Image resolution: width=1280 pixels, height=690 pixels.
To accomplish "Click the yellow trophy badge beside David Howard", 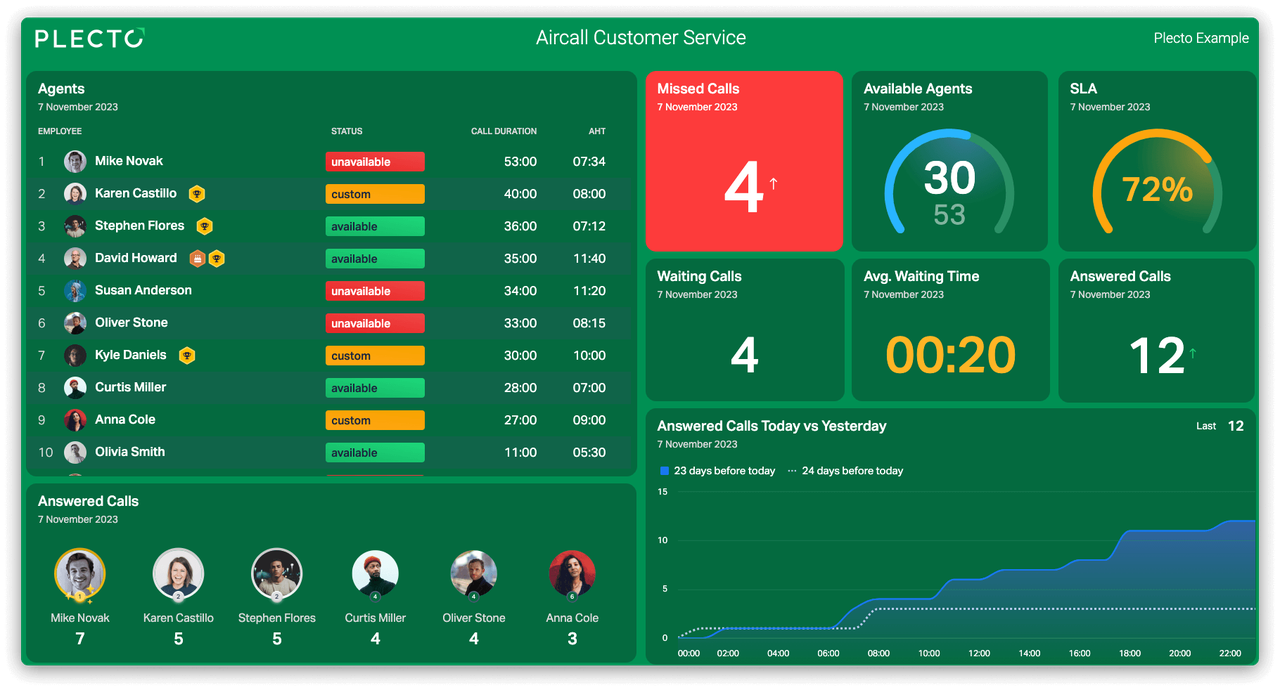I will pyautogui.click(x=216, y=259).
